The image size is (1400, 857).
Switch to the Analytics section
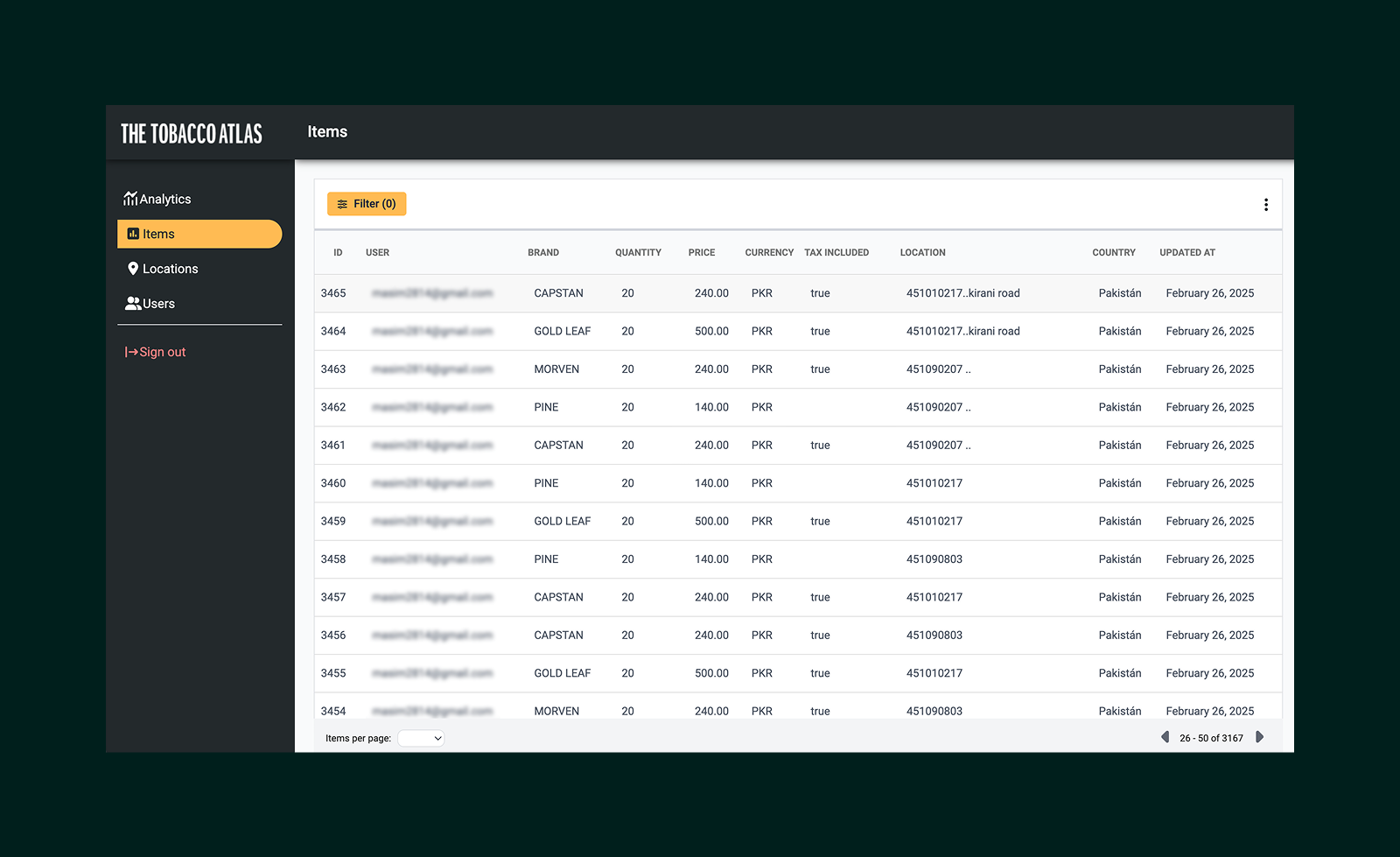click(x=165, y=199)
